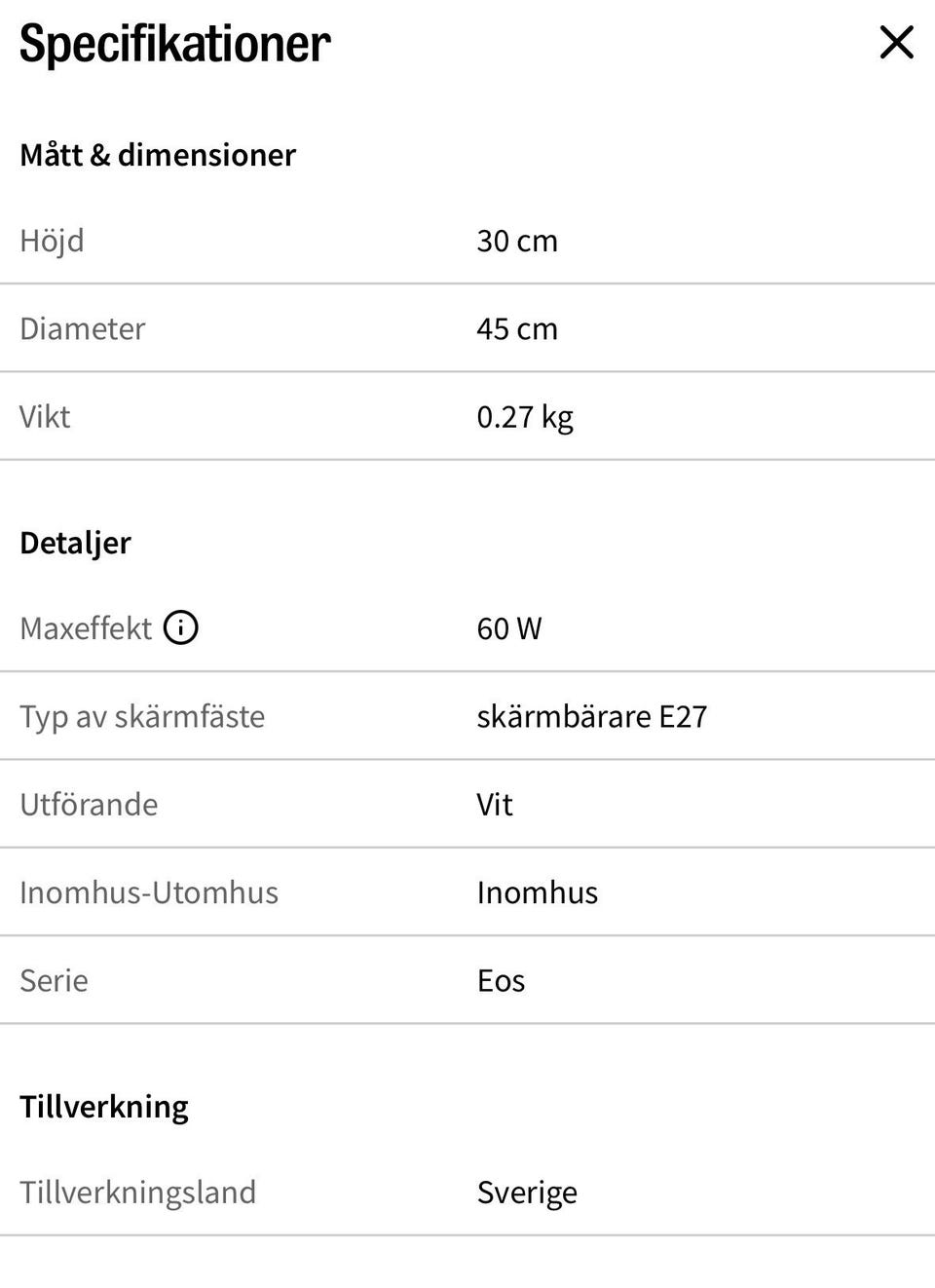935x1288 pixels.
Task: Select the 45 cm diameter value
Action: 517,328
